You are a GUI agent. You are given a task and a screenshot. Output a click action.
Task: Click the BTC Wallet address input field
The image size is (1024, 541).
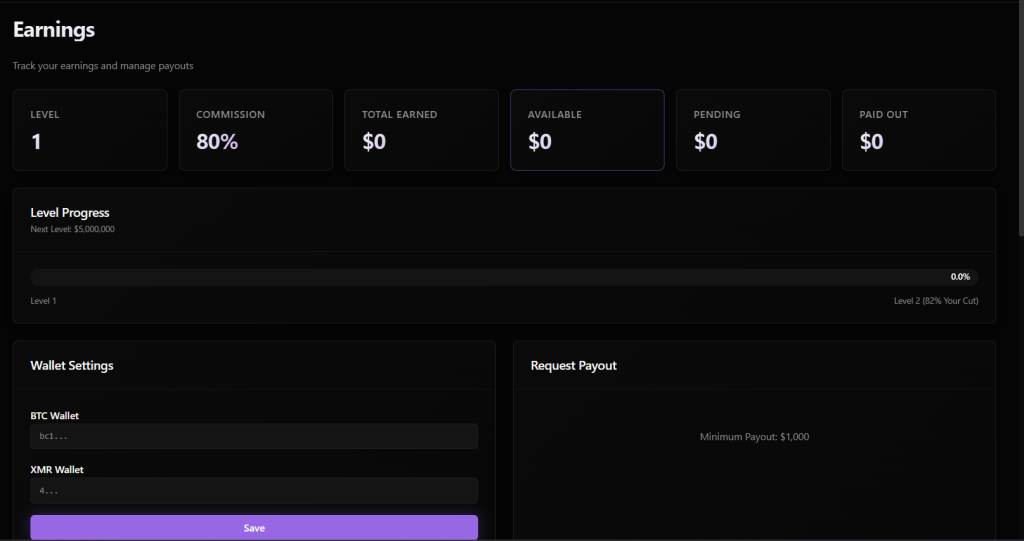(254, 437)
